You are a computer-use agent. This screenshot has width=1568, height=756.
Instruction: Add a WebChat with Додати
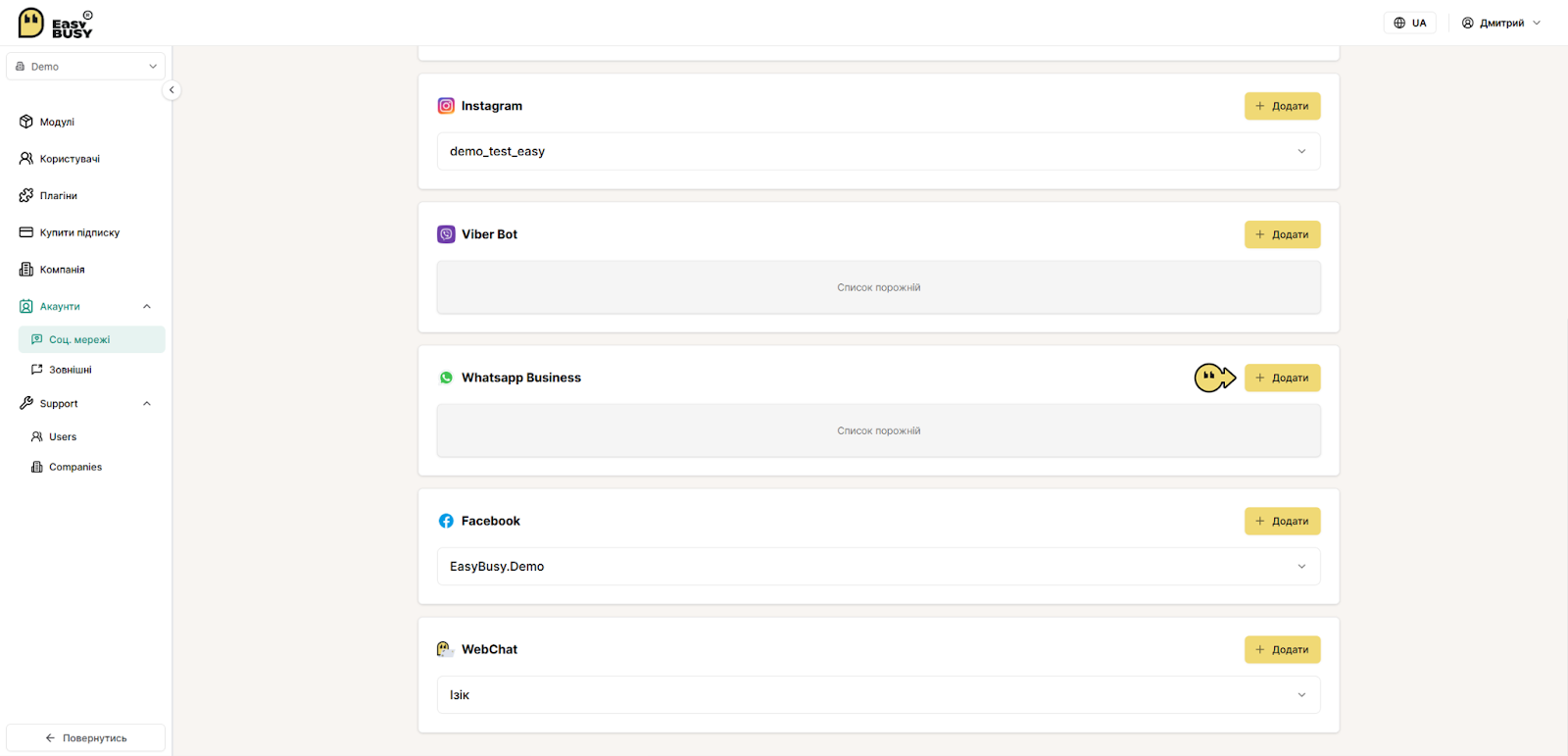(x=1282, y=649)
